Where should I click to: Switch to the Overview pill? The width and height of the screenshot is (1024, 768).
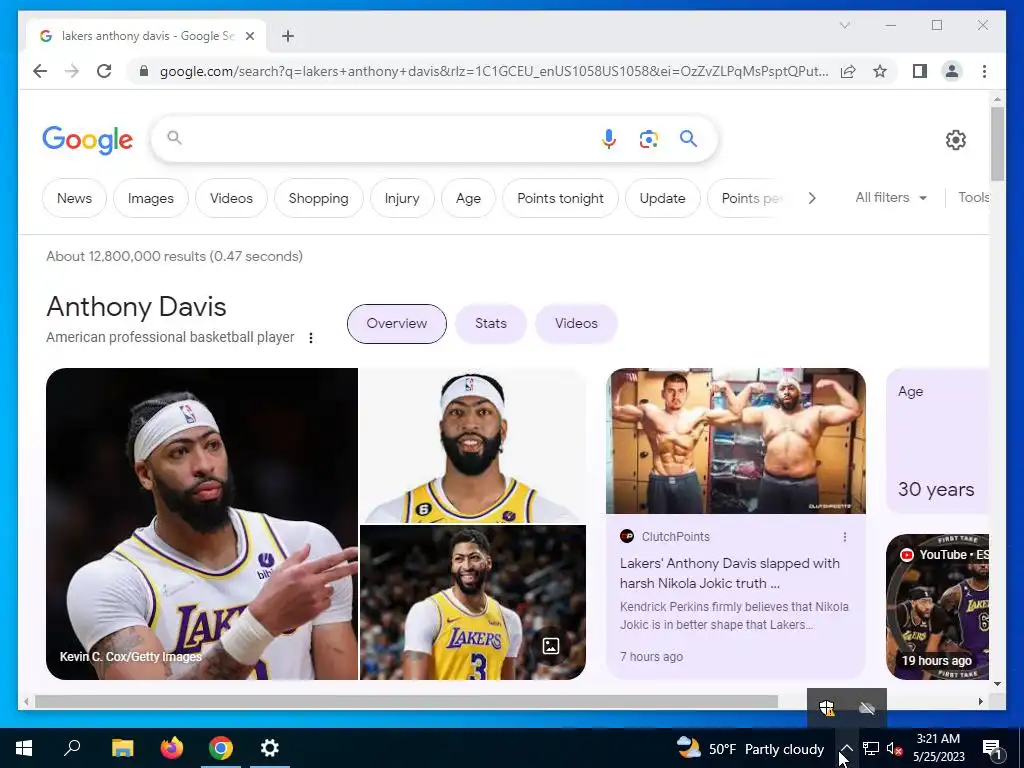396,323
